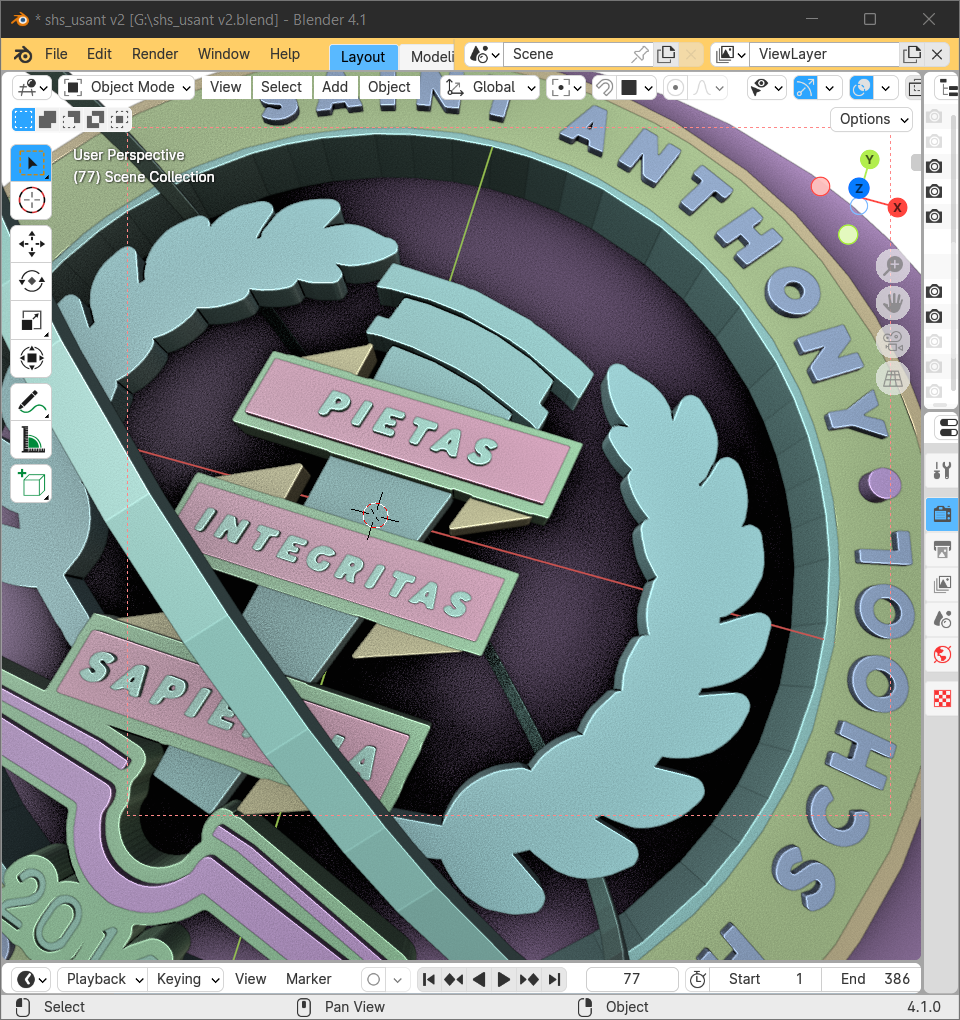The height and width of the screenshot is (1020, 960).
Task: Click the viewport zoom magnifier gizmo
Action: click(x=893, y=265)
